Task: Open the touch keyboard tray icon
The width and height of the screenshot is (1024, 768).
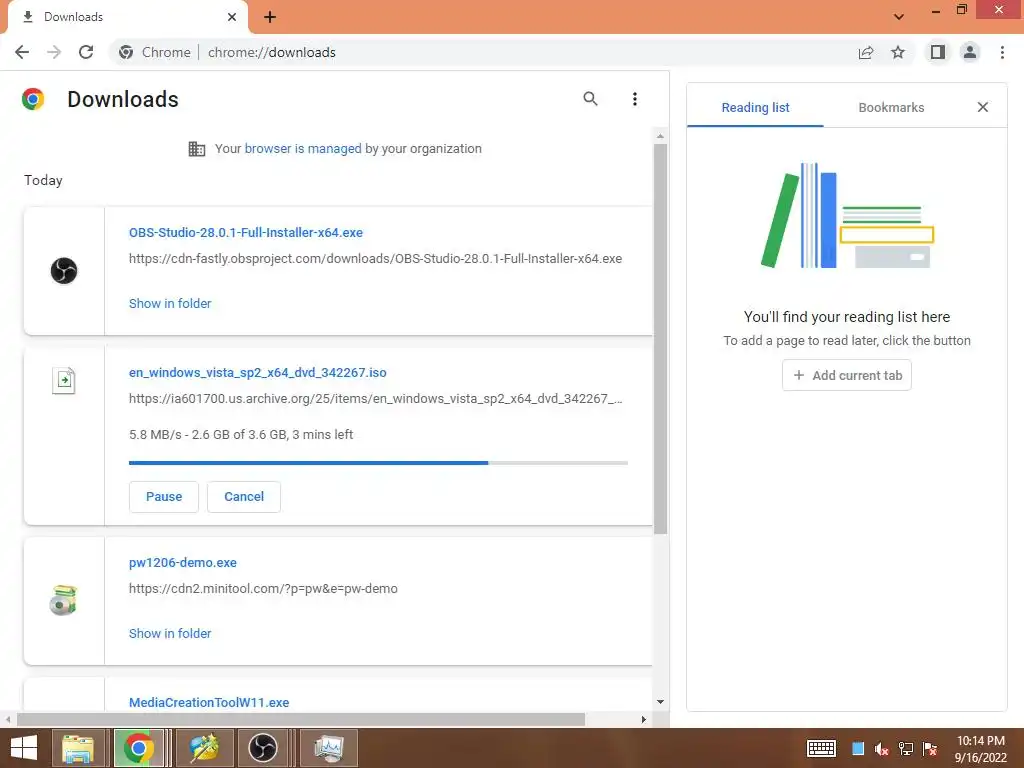Action: click(x=821, y=748)
